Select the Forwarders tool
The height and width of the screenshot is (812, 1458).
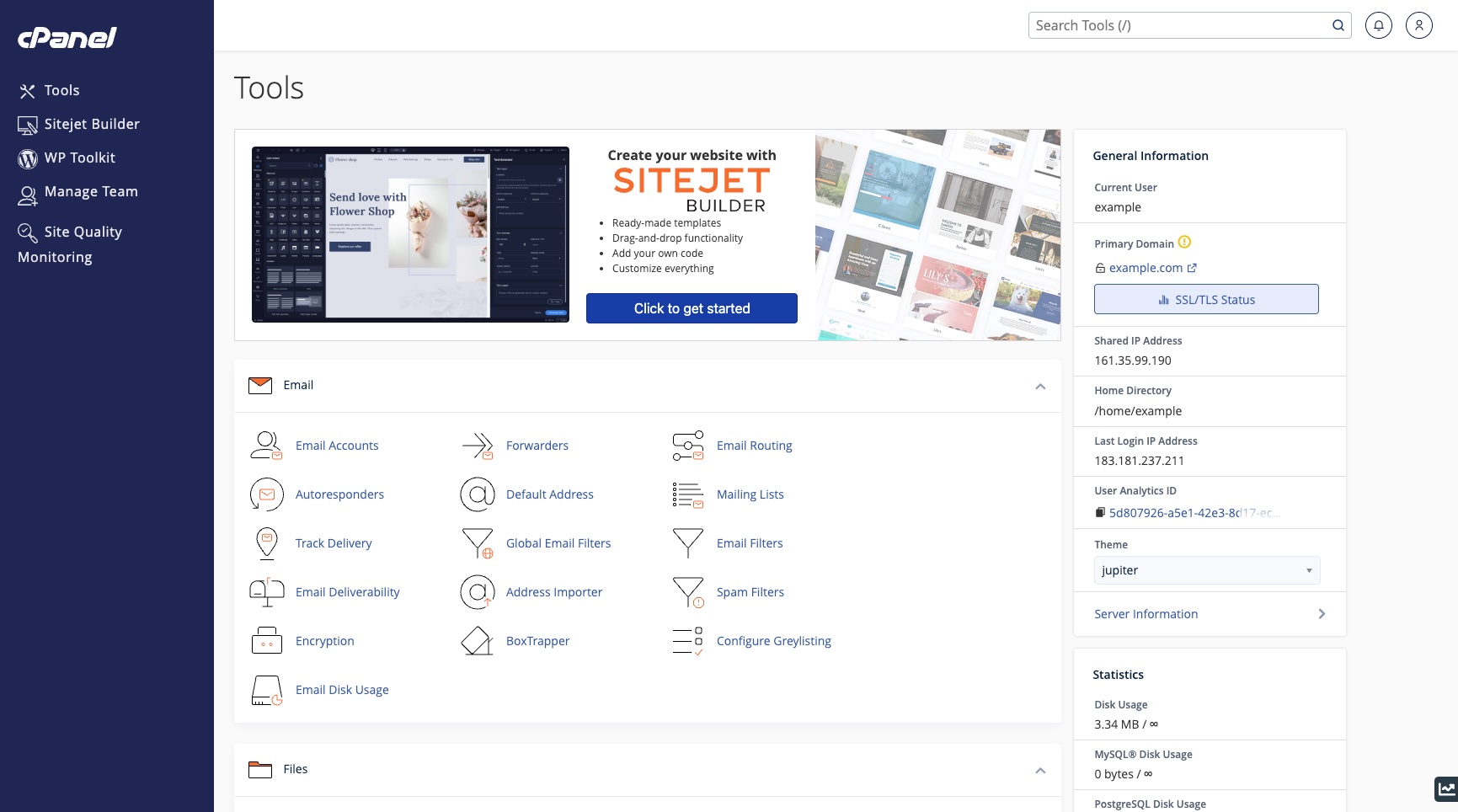click(x=537, y=445)
